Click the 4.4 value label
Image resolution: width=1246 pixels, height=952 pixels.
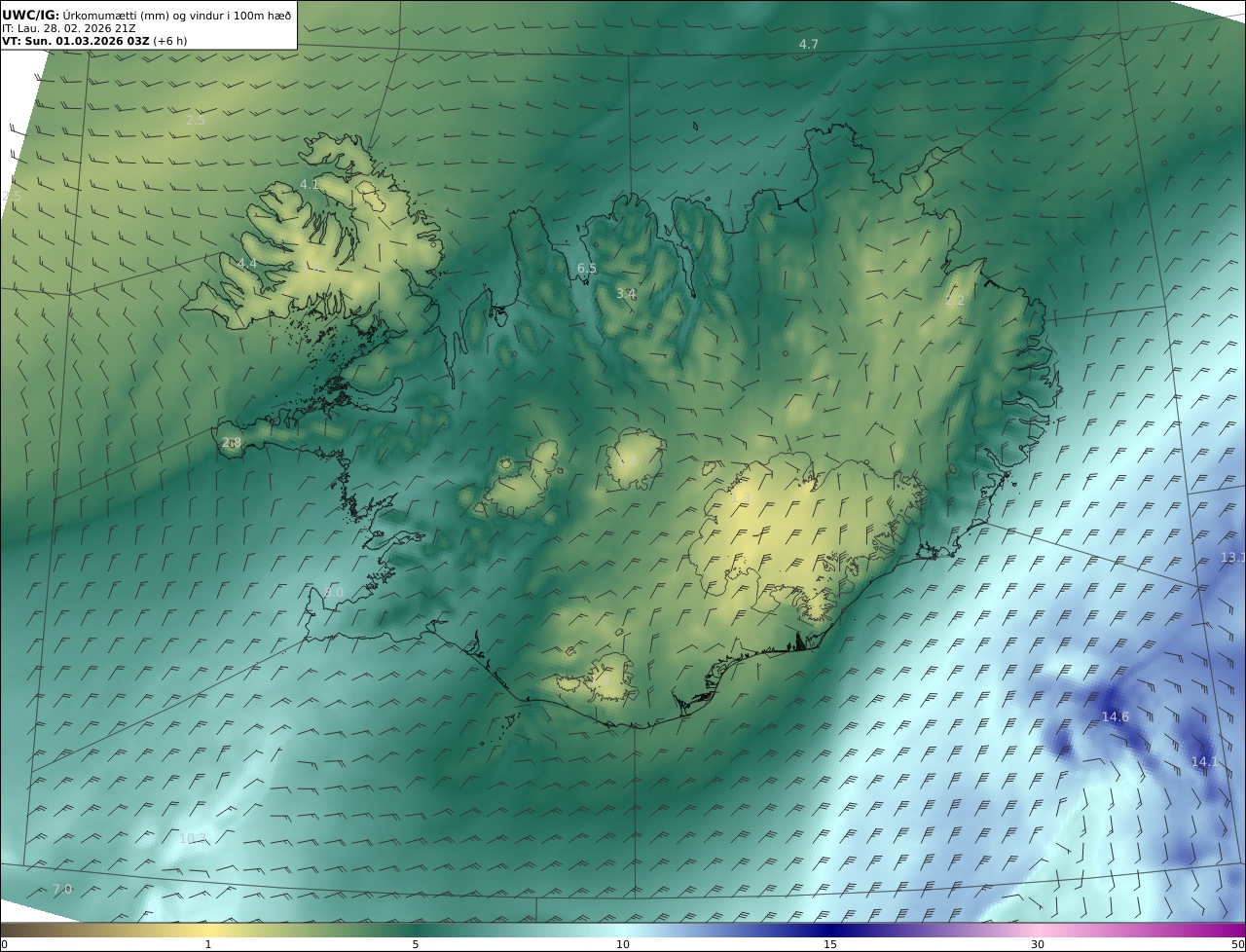click(247, 264)
